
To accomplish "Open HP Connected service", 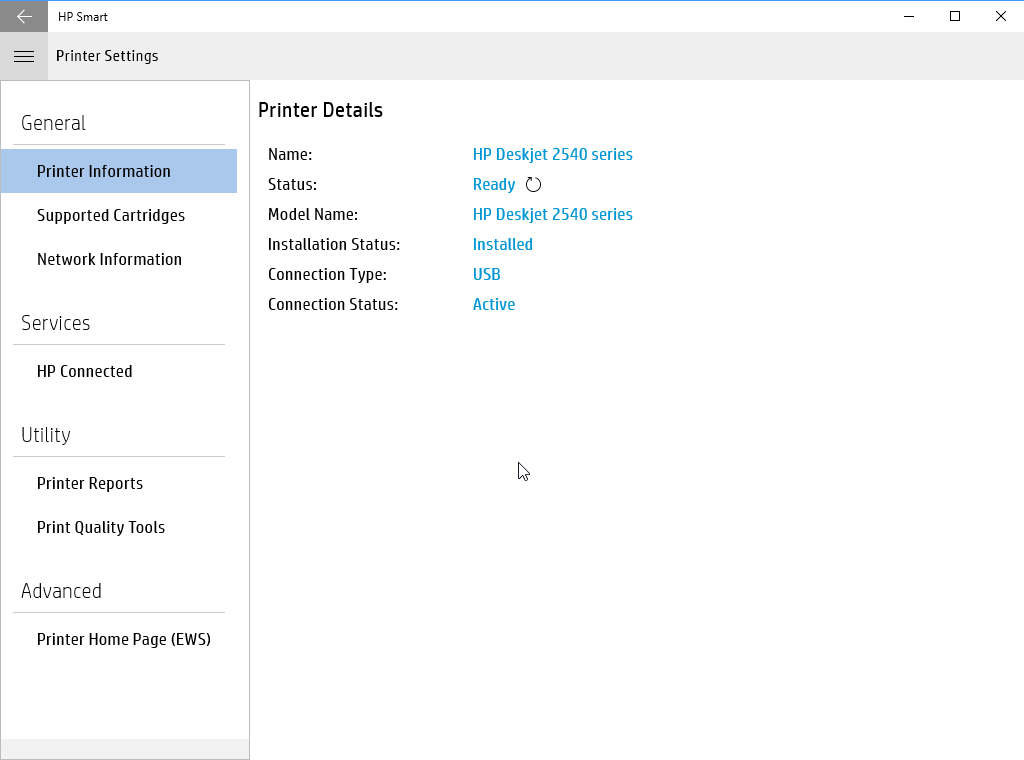I will 85,371.
